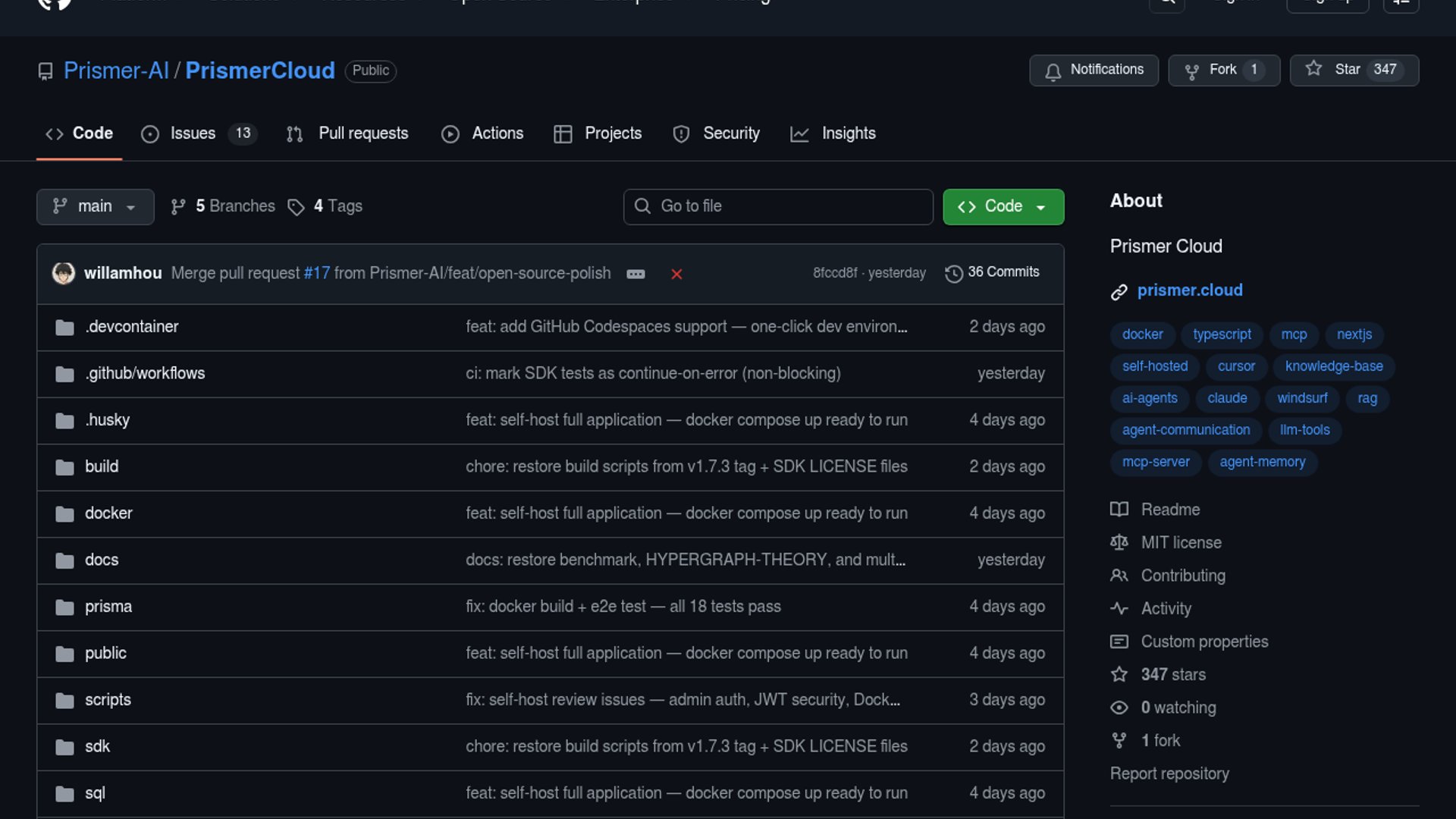Expand commit message ellipsis button
The width and height of the screenshot is (1456, 819).
[635, 275]
